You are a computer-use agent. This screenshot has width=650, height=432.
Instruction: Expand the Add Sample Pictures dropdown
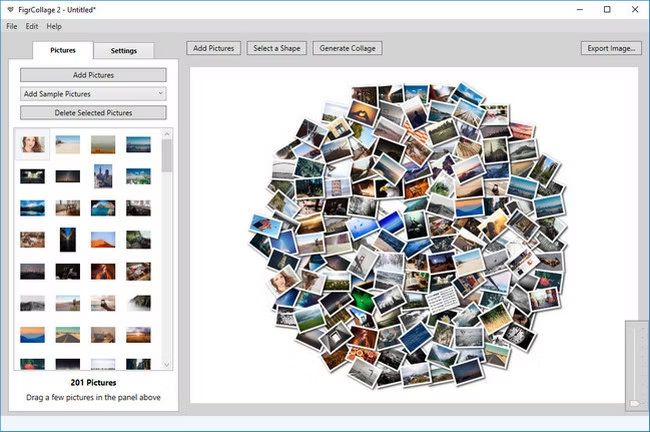click(93, 94)
